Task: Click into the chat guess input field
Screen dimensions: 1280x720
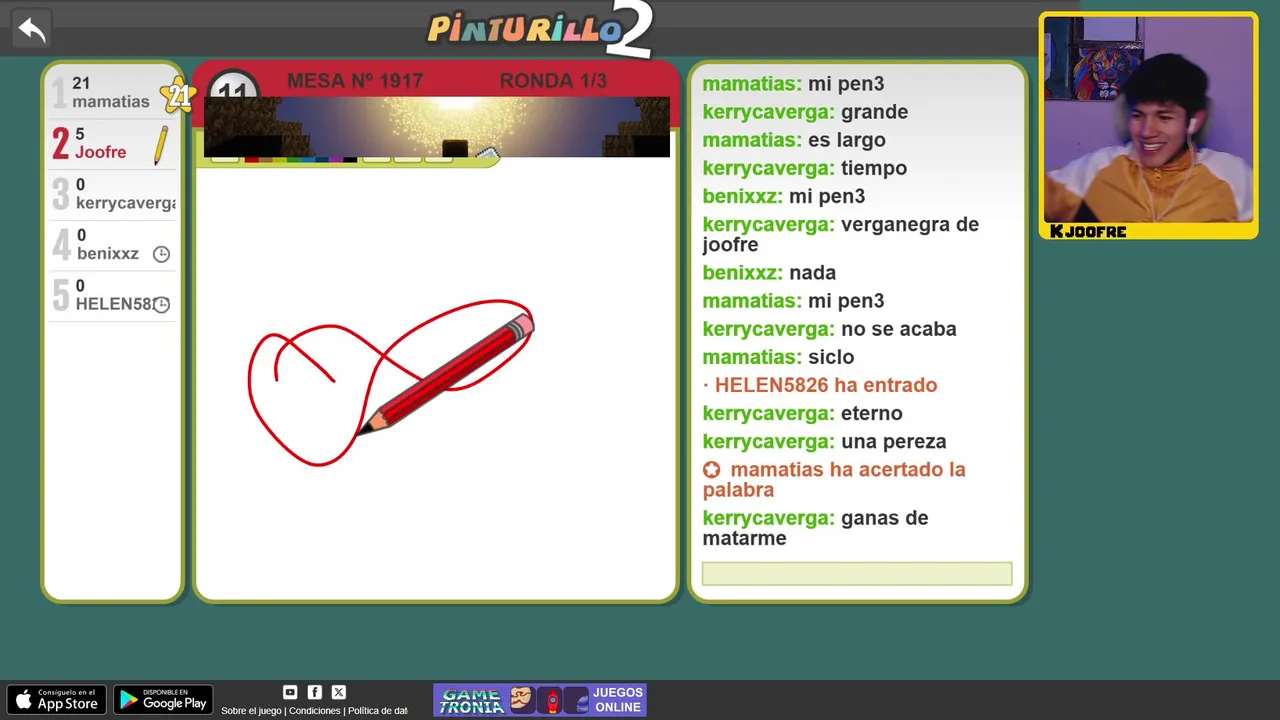Action: point(857,574)
